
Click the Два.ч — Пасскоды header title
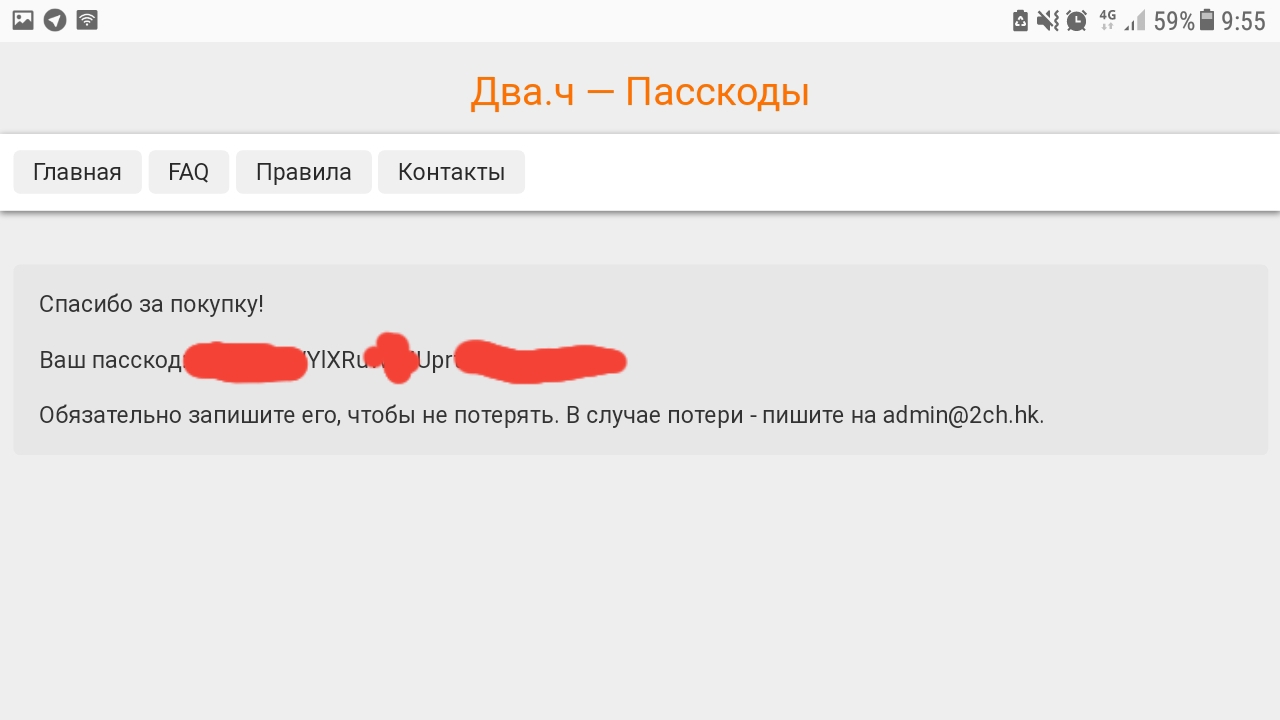(x=640, y=92)
